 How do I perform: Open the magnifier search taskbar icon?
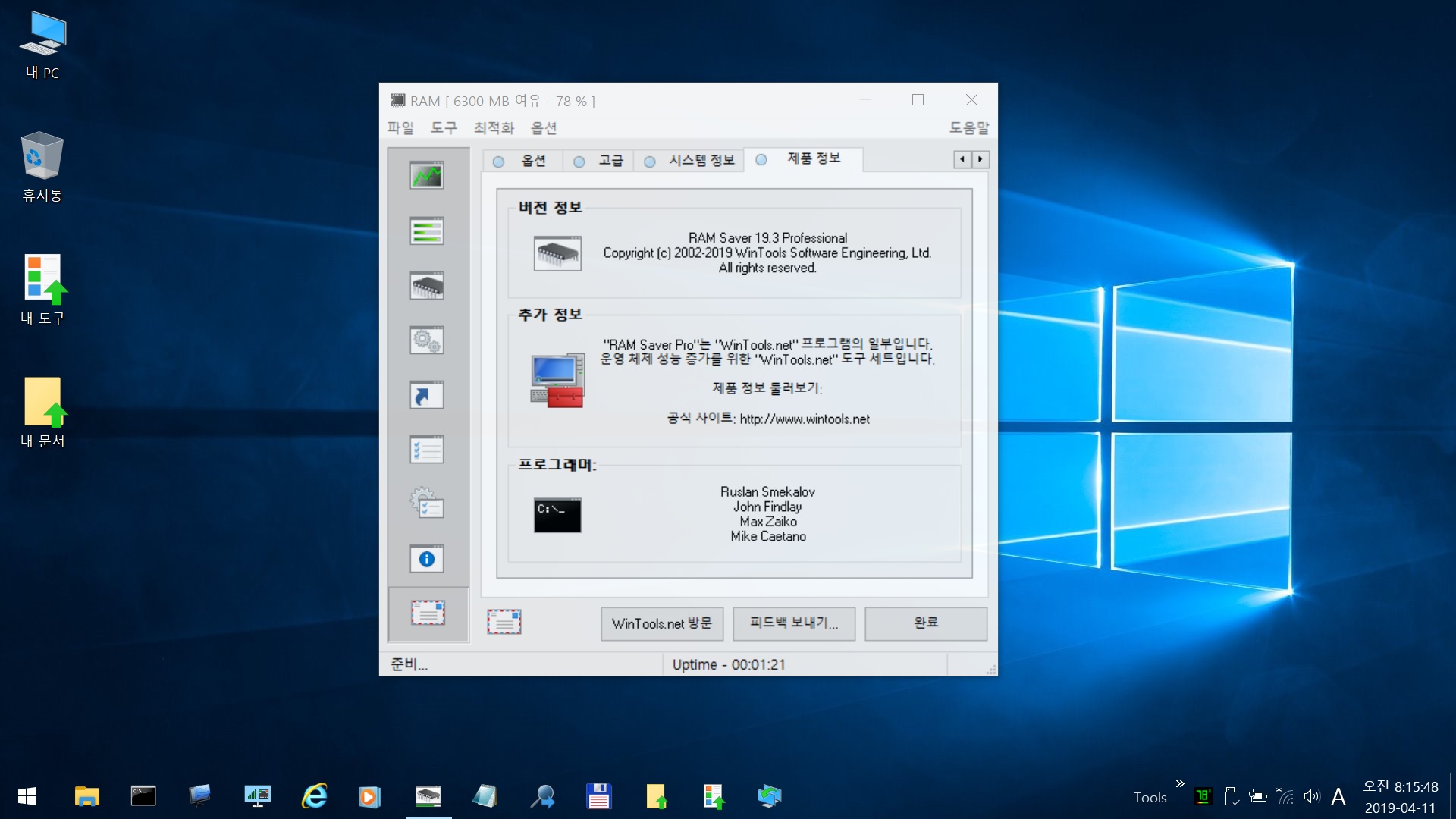coord(542,796)
